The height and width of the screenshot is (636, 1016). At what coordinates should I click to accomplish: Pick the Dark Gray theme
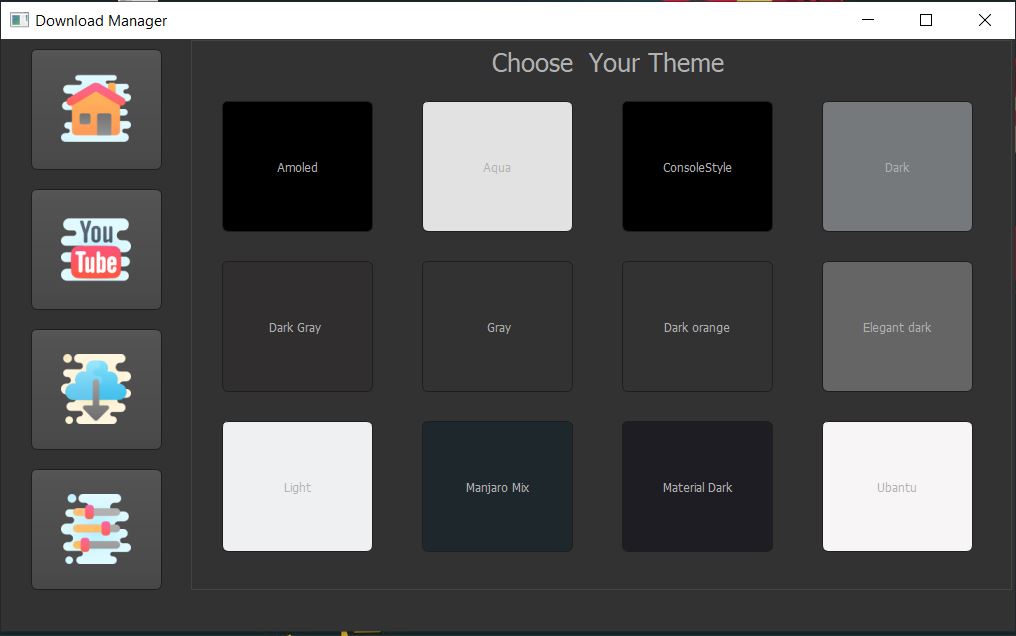click(297, 326)
